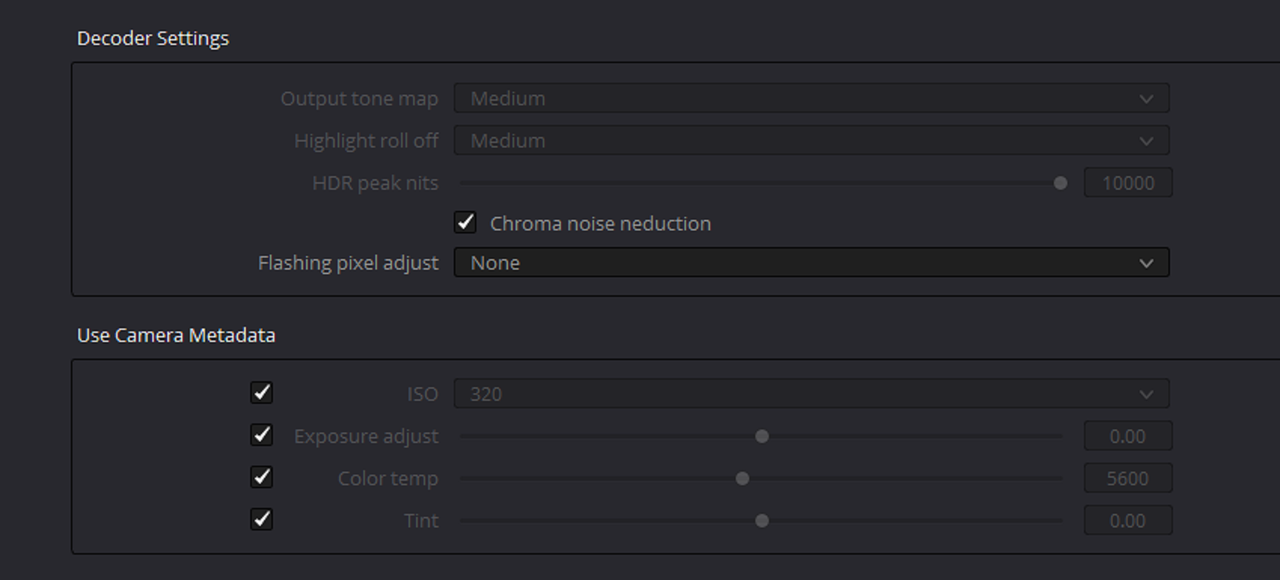This screenshot has height=580, width=1280.
Task: Click the Tint slider handle
Action: tap(762, 520)
